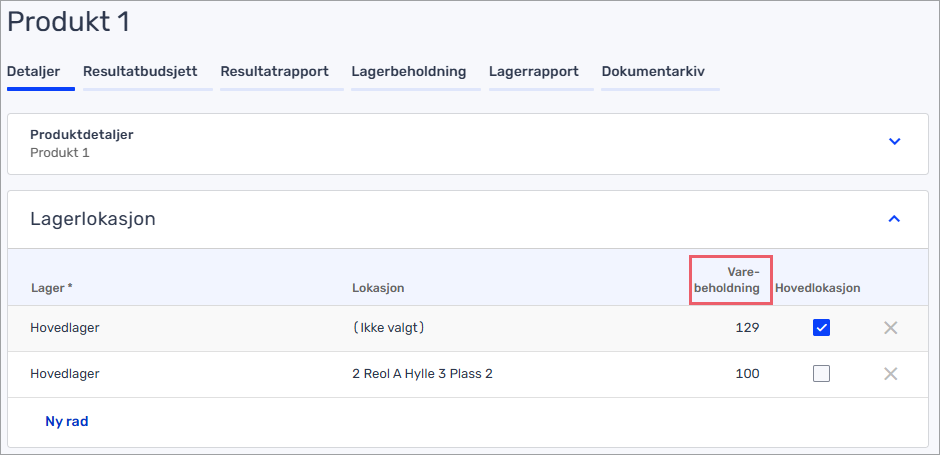
Task: Select the 2 Reol A Hylle 3 Plass 2 field
Action: tap(422, 374)
